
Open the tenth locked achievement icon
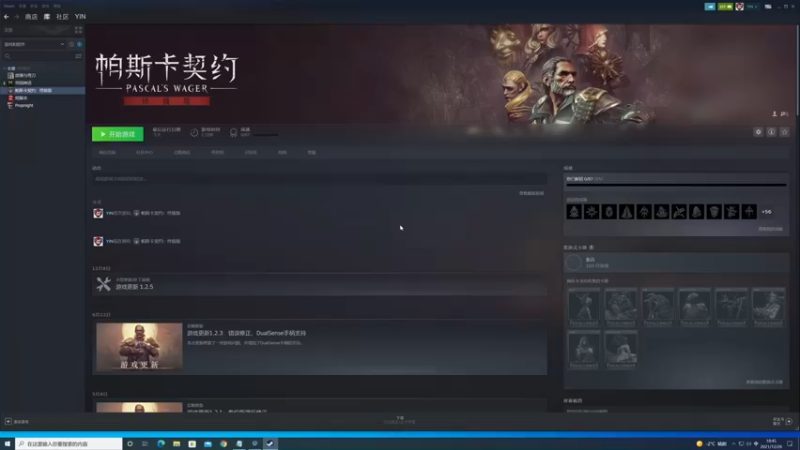[x=732, y=212]
